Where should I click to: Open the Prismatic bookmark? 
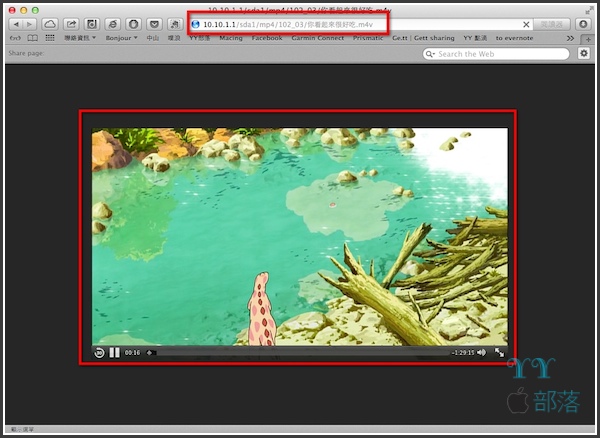point(368,38)
